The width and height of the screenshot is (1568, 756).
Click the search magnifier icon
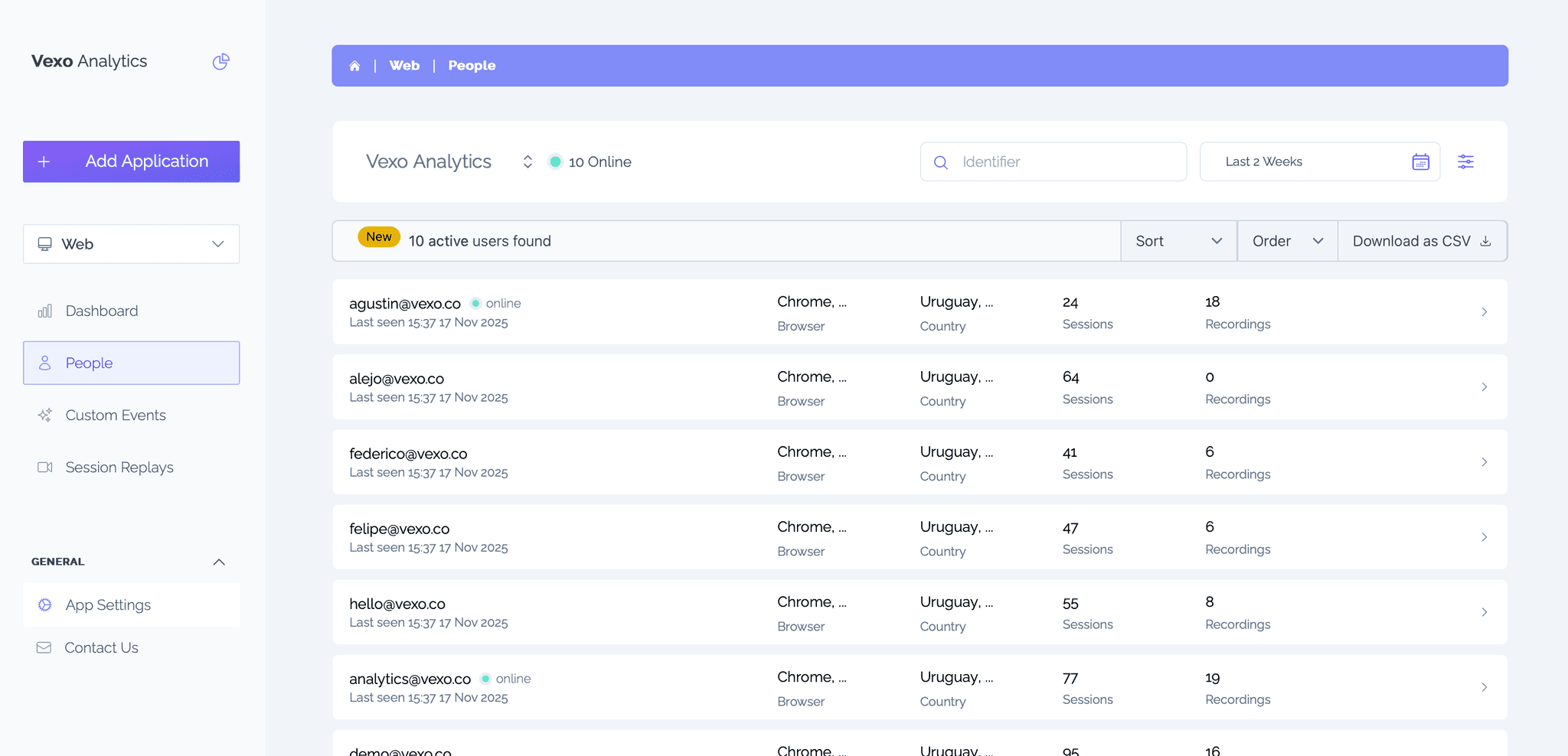tap(941, 162)
